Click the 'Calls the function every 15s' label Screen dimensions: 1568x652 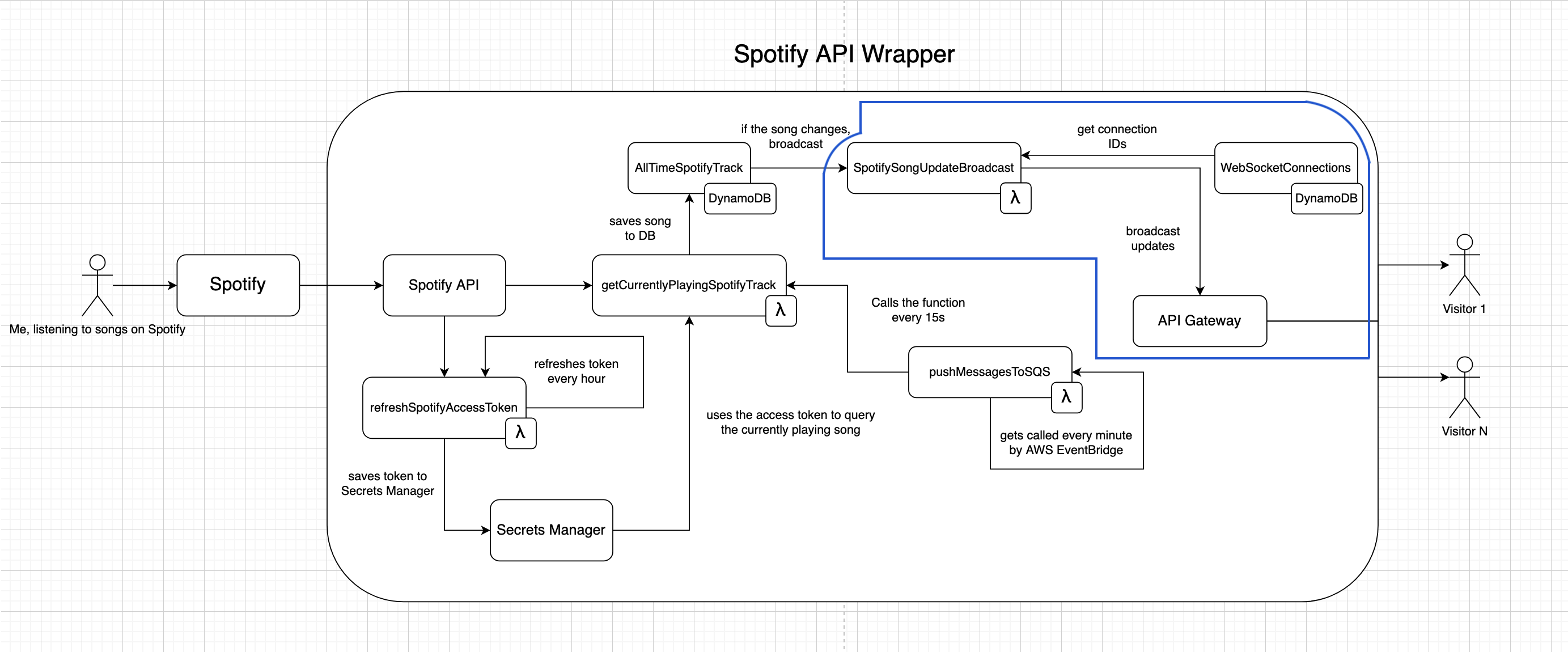[918, 310]
